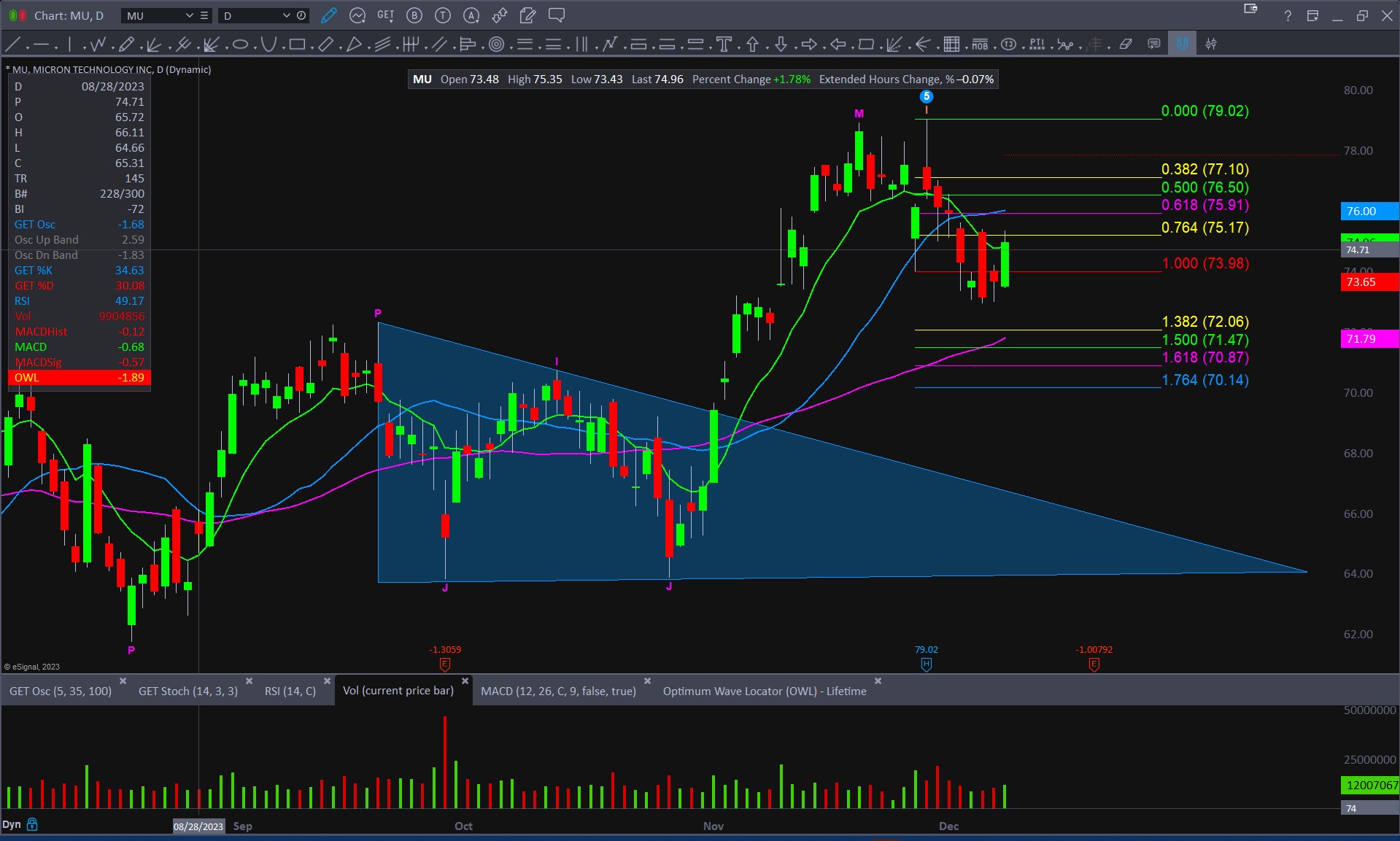The height and width of the screenshot is (841, 1400).
Task: Switch to the RSI (14, C) tab
Action: click(x=290, y=691)
